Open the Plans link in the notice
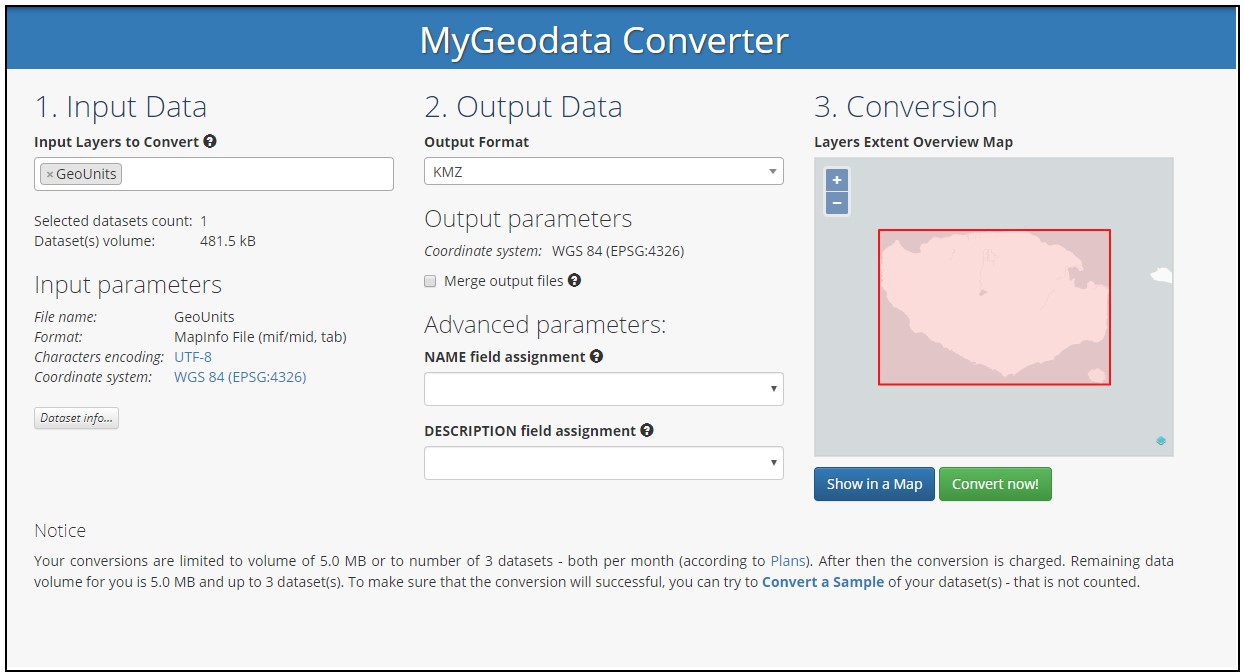 point(786,561)
